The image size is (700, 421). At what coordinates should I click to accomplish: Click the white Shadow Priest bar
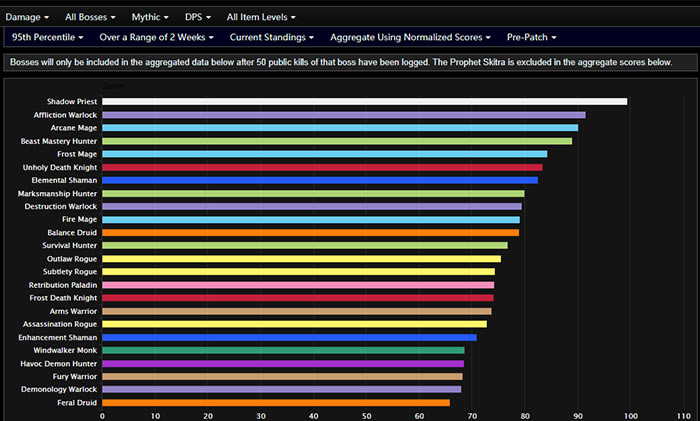pos(364,102)
